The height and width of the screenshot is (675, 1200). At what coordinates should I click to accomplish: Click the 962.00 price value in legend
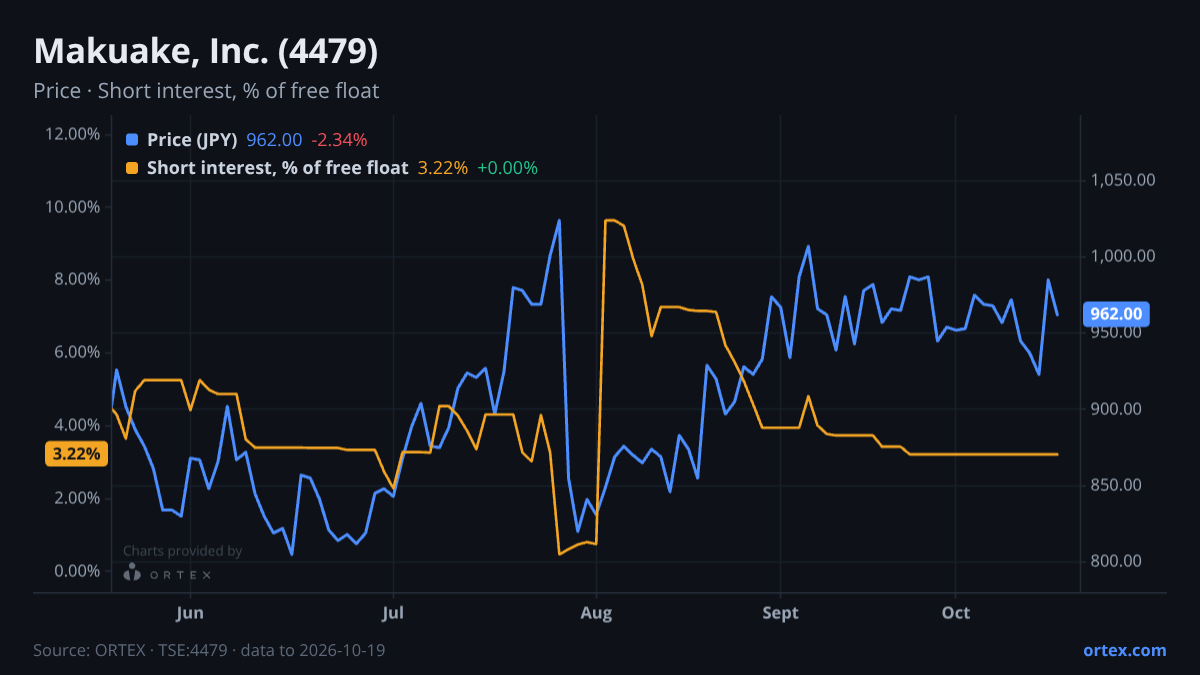pos(274,140)
